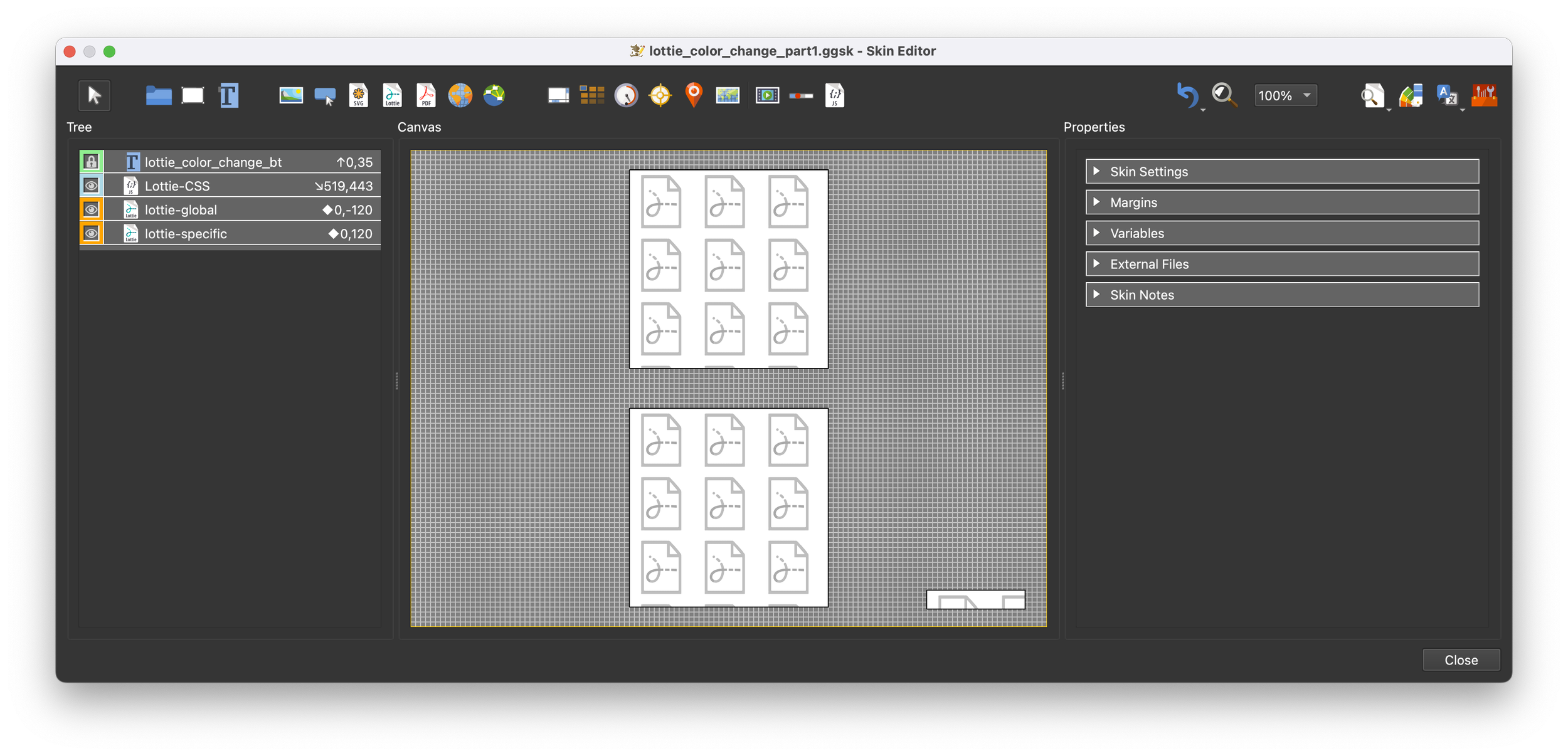Select the SVG element tool
Viewport: 1568px width, 756px height.
pyautogui.click(x=358, y=95)
